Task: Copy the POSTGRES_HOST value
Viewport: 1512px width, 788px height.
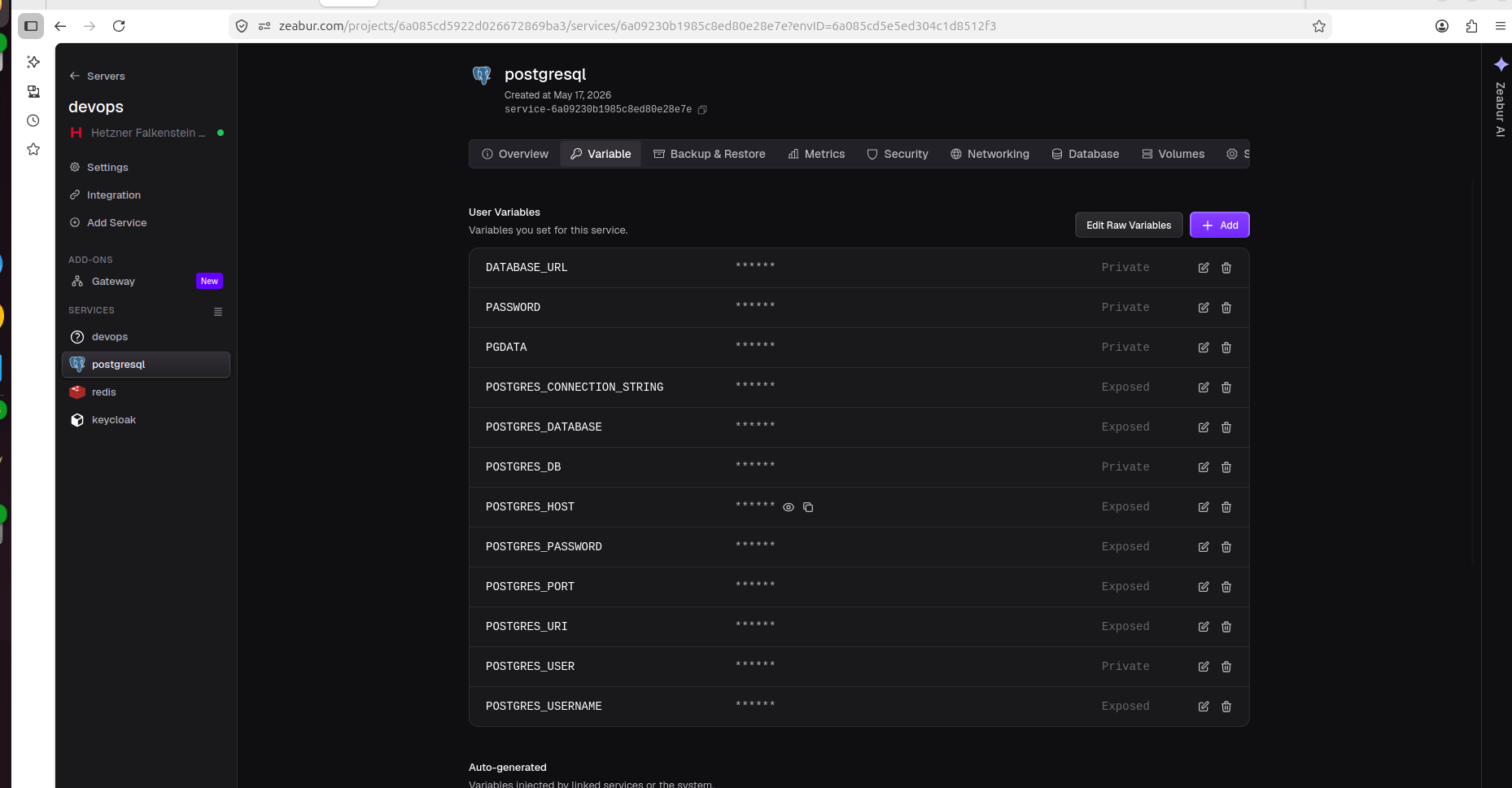Action: click(x=808, y=507)
